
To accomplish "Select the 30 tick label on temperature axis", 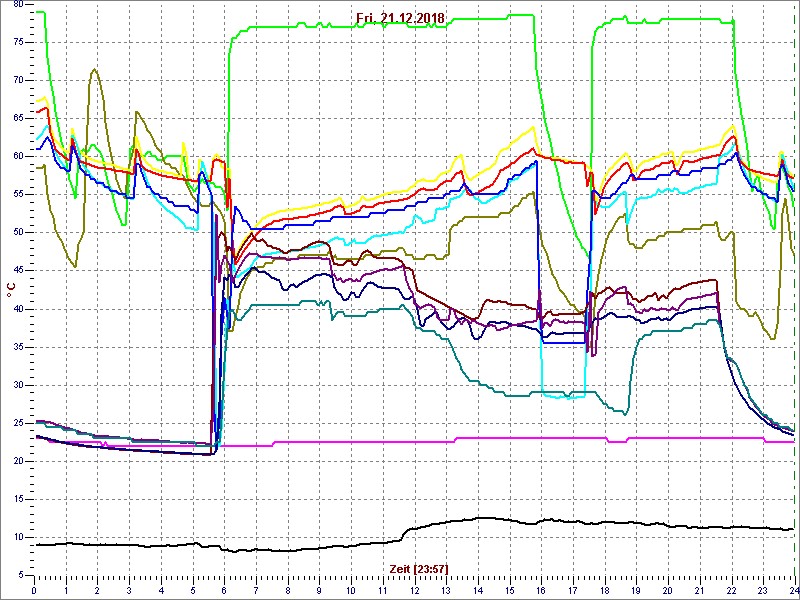I will 18,385.
